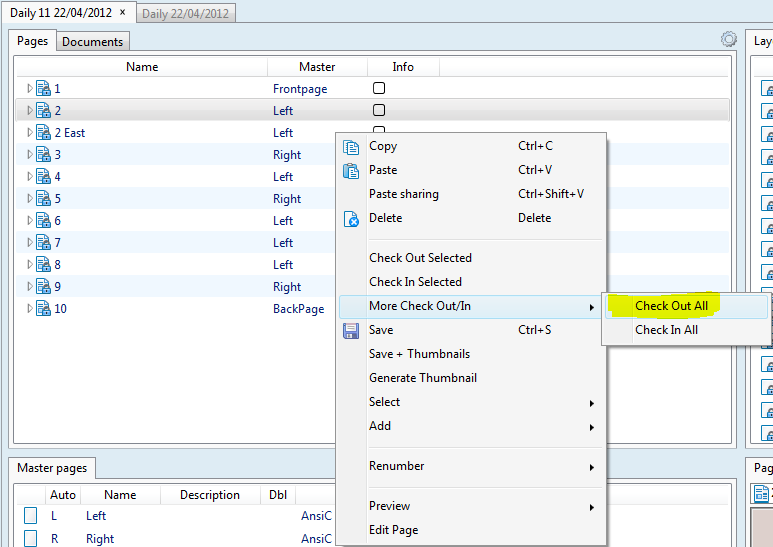Expand page 10 tree row

coord(30,308)
